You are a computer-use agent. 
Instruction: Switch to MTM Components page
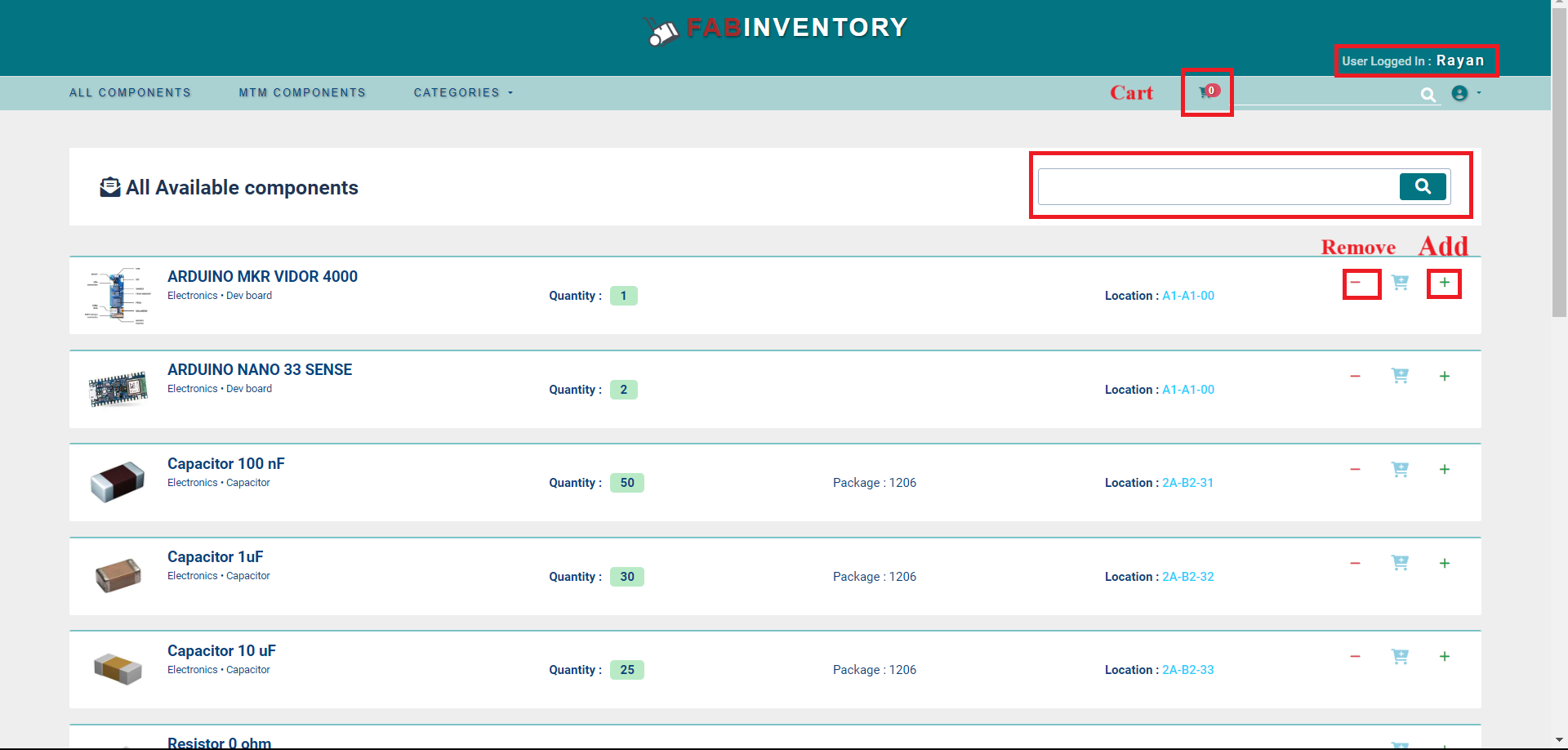pos(302,93)
